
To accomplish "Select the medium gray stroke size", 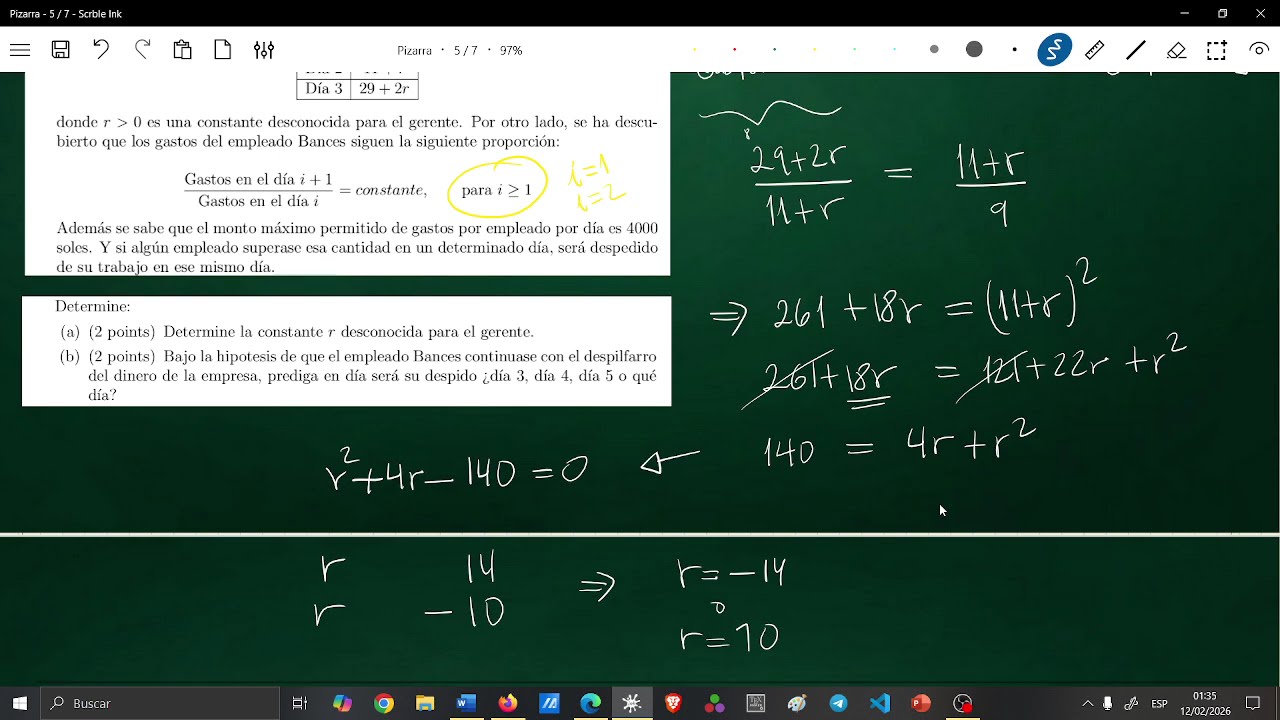I will [x=934, y=50].
